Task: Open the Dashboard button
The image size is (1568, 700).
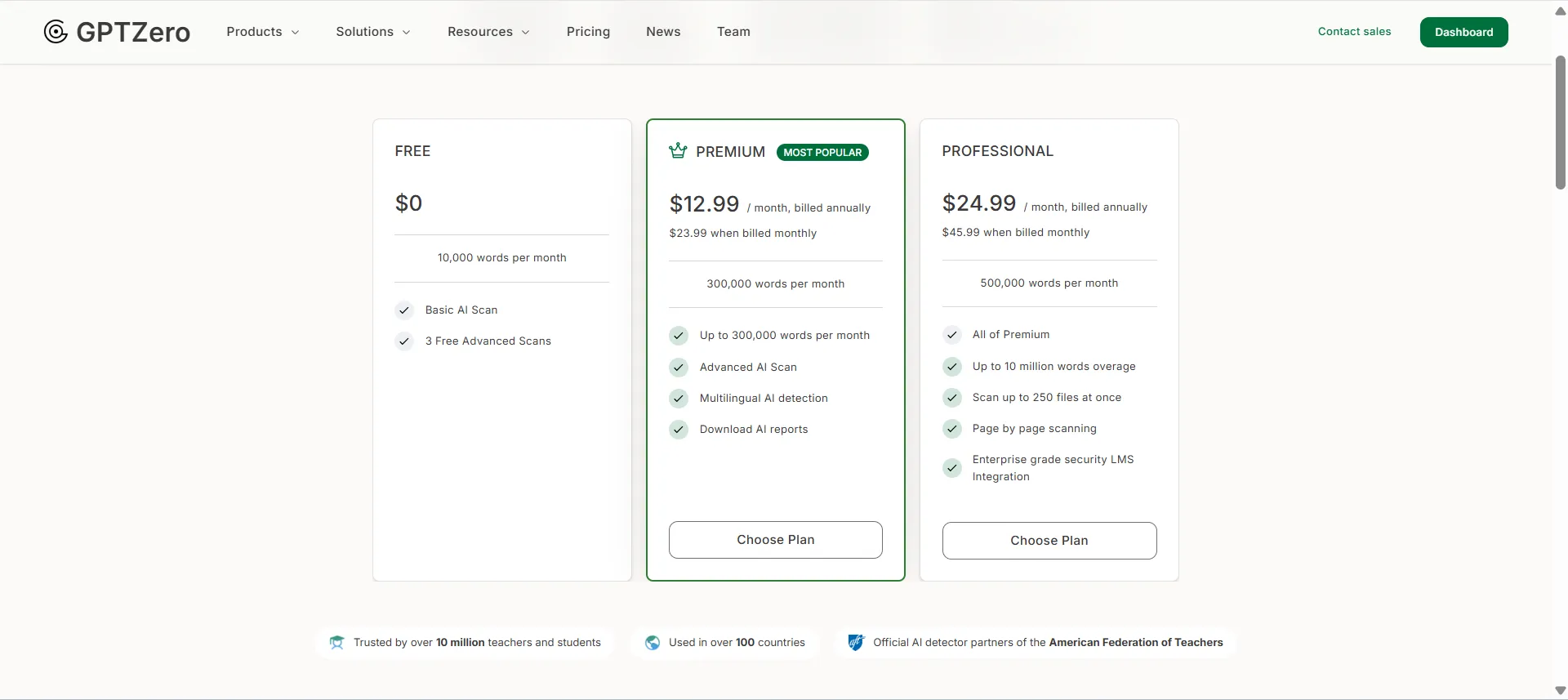Action: click(x=1463, y=32)
